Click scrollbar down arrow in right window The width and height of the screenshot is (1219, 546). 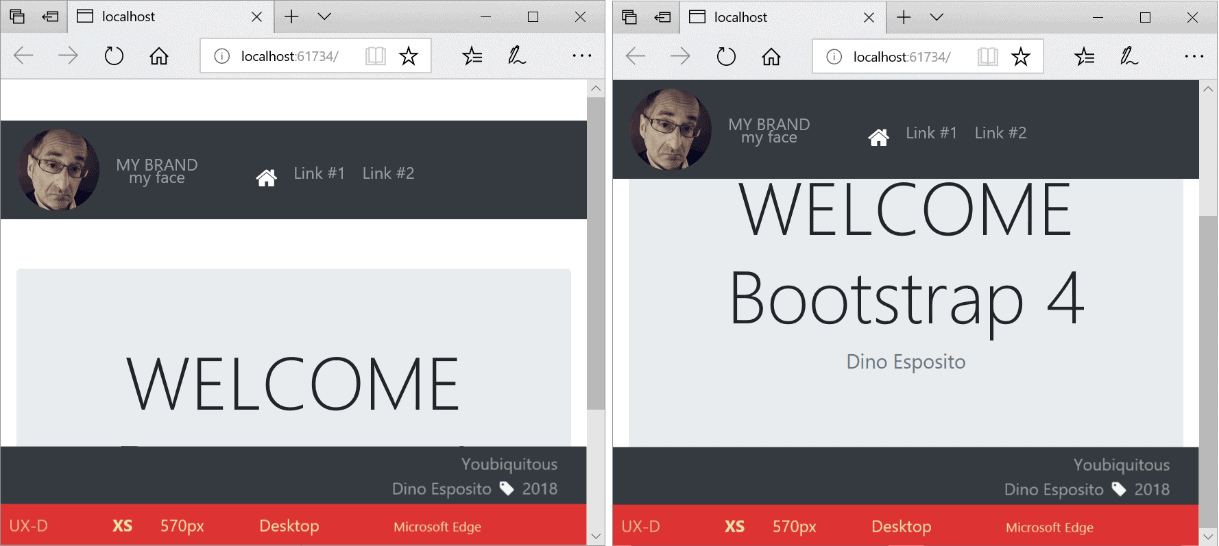point(1208,536)
